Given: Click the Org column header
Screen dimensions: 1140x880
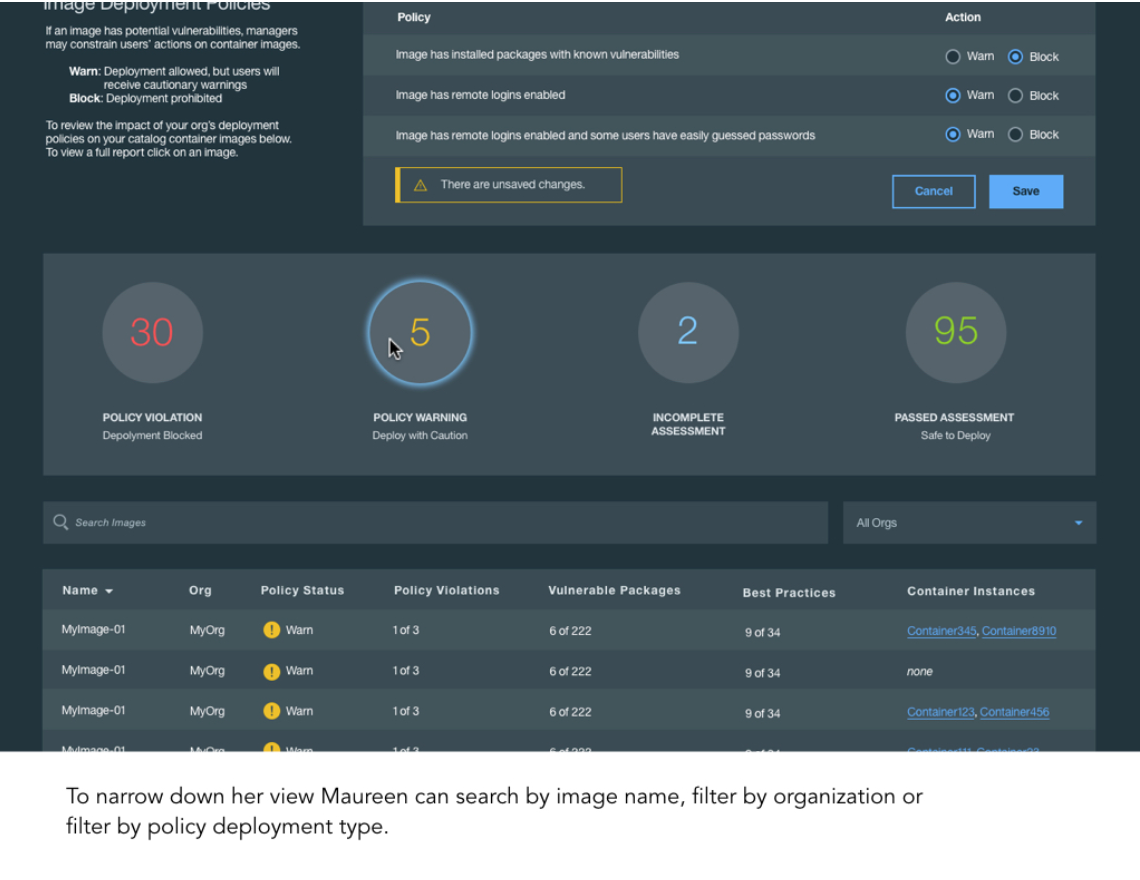Looking at the screenshot, I should (x=200, y=591).
